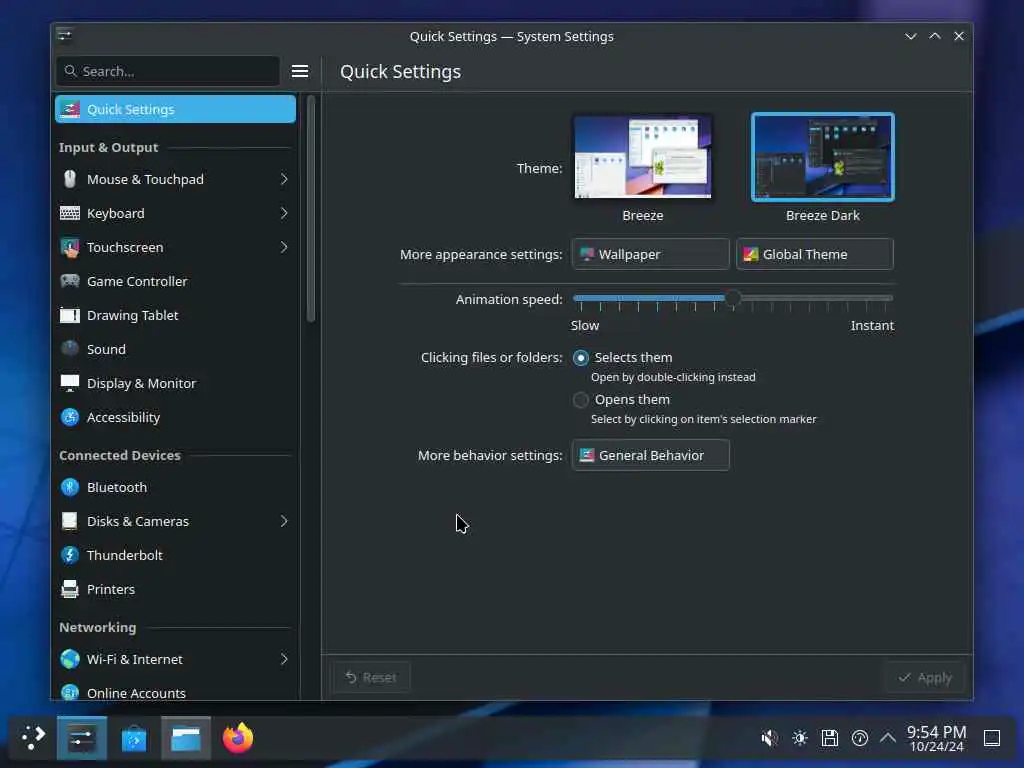Expand the Touchscreen submenu arrow
Image resolution: width=1024 pixels, height=768 pixels.
click(284, 247)
